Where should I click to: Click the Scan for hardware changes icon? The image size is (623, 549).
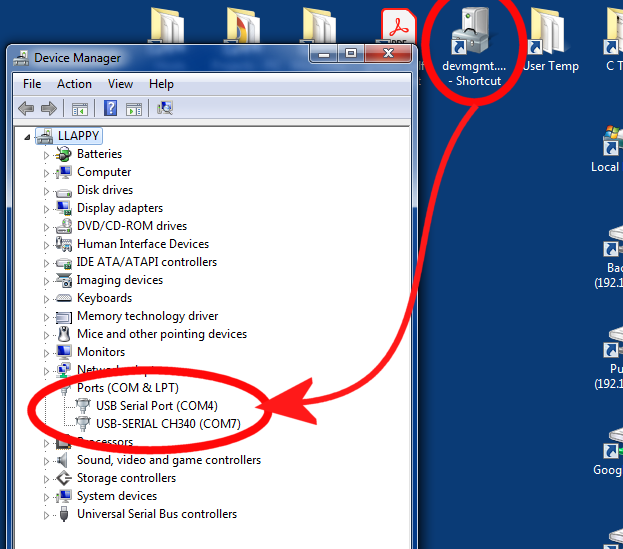[x=165, y=108]
